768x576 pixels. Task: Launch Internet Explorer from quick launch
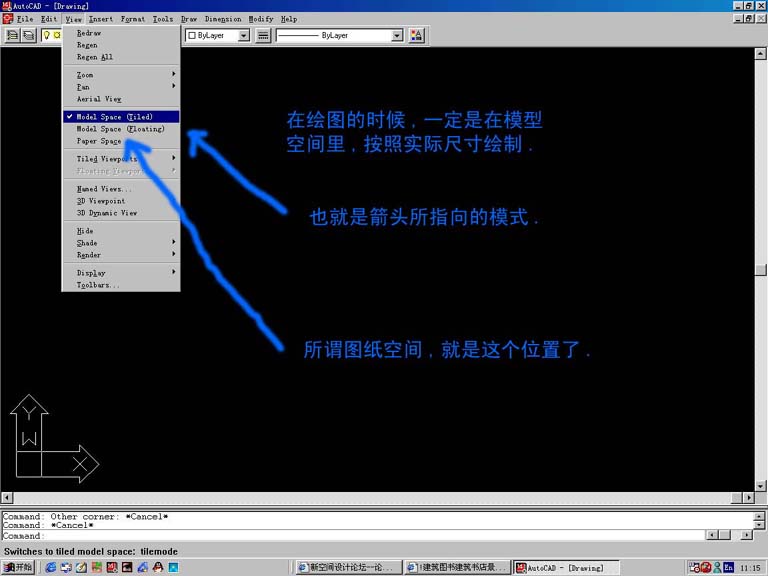[x=50, y=568]
